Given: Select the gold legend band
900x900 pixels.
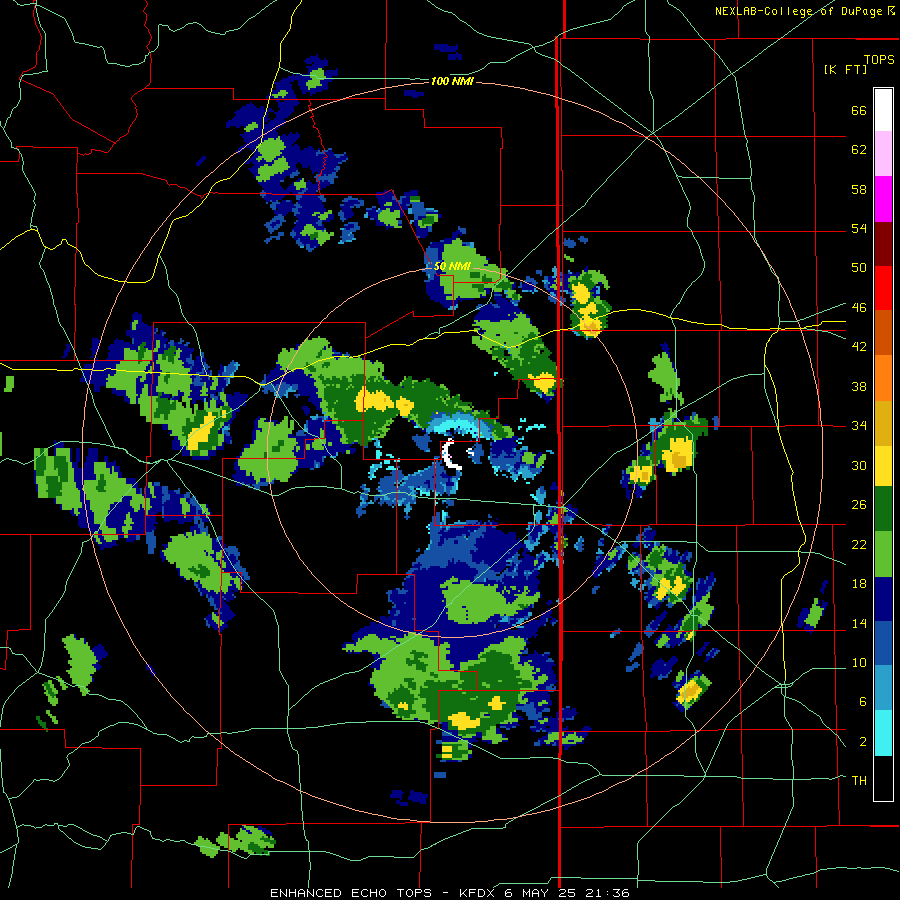Looking at the screenshot, I should (x=883, y=423).
